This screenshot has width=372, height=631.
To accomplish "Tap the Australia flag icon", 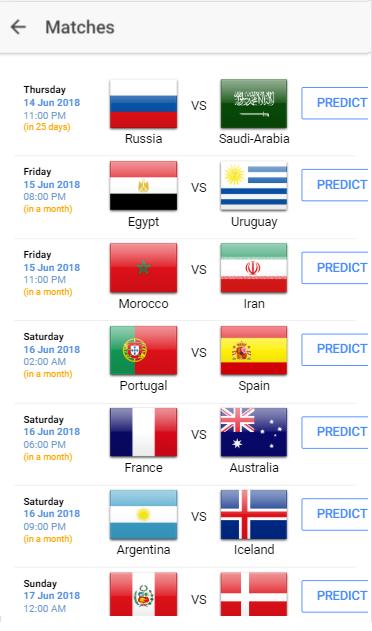I will click(254, 433).
